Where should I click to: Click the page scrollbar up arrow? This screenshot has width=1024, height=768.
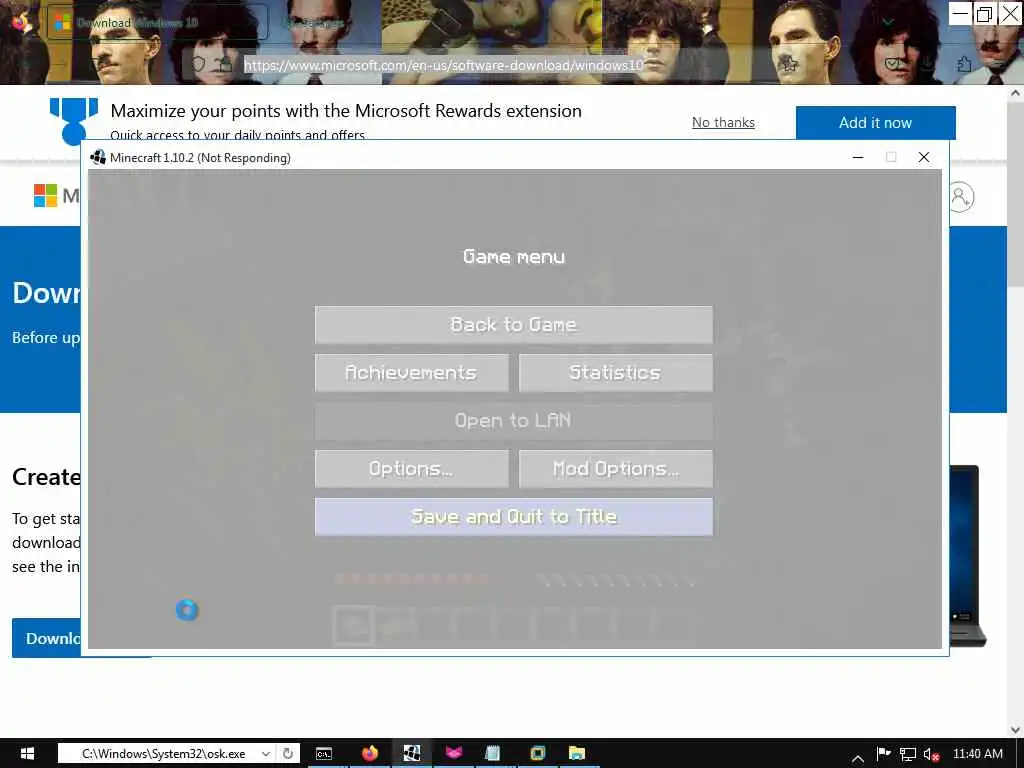[1016, 93]
